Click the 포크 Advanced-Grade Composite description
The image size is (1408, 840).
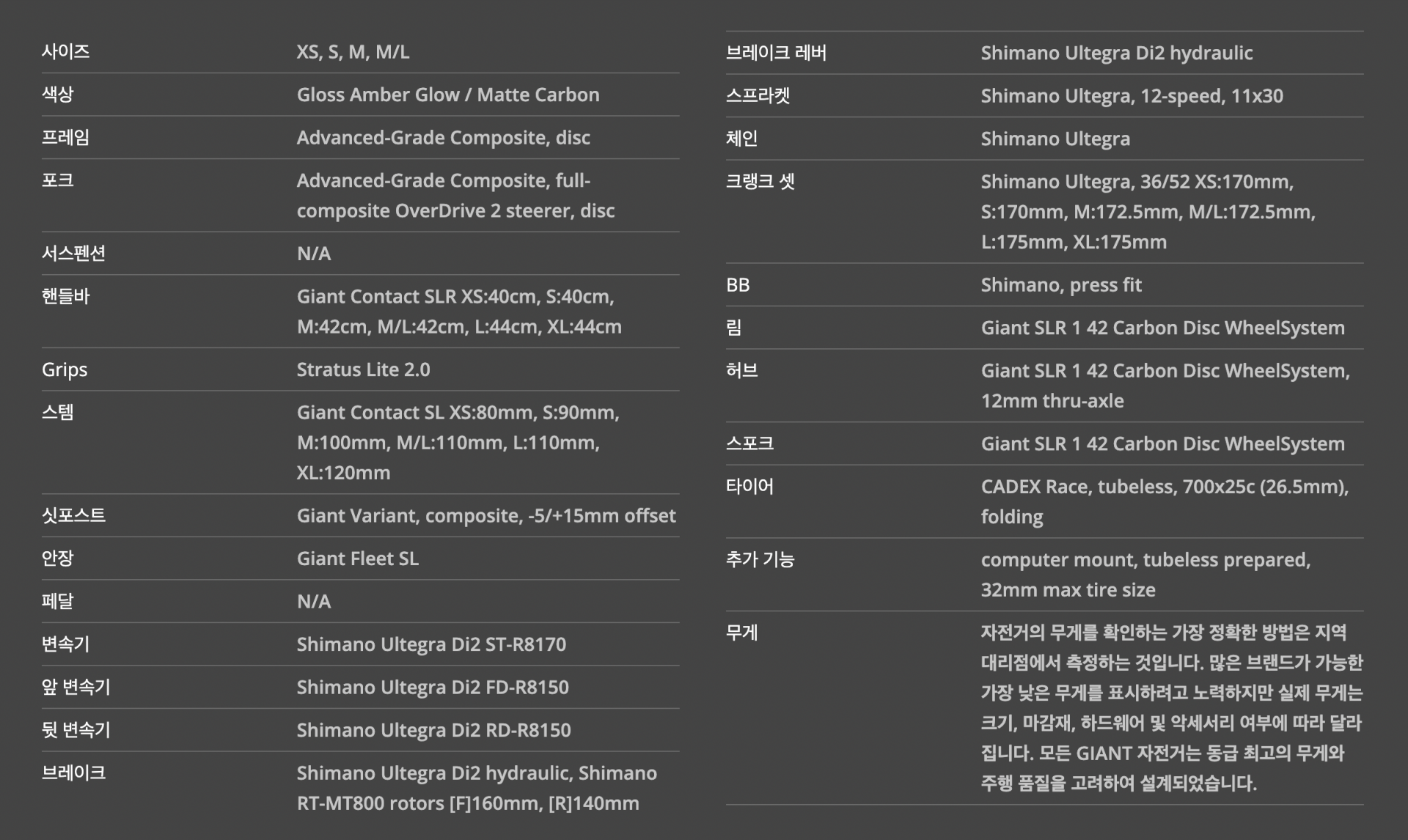(455, 196)
